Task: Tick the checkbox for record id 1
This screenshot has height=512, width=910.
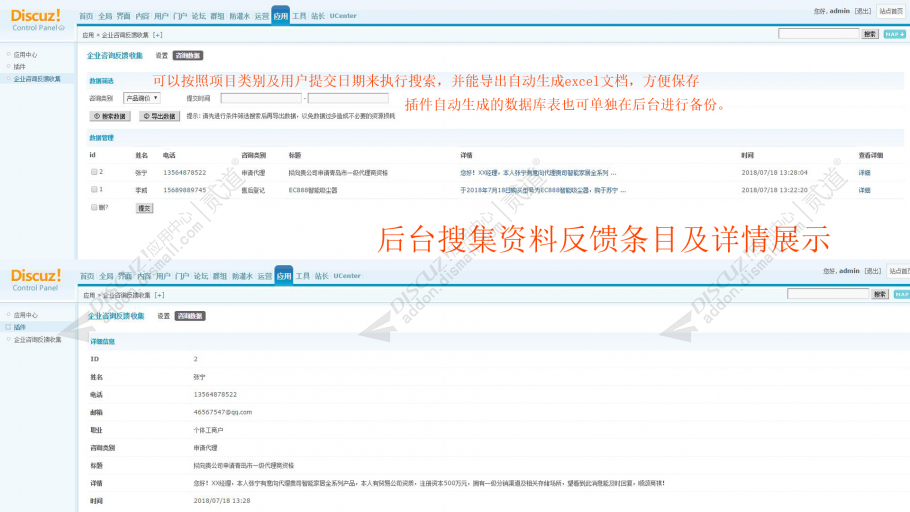Action: [94, 189]
